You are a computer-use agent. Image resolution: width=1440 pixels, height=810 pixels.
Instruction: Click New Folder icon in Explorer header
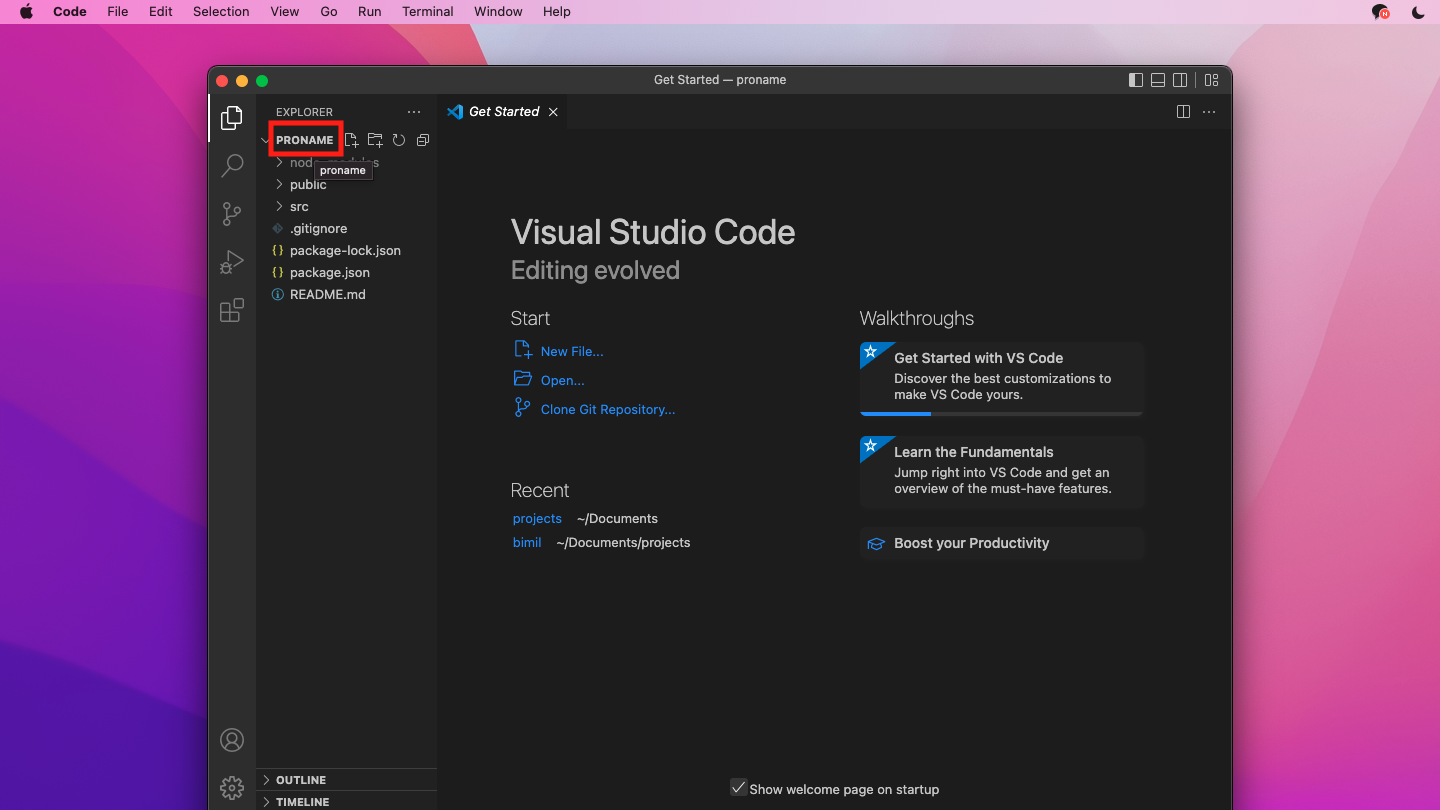click(375, 140)
